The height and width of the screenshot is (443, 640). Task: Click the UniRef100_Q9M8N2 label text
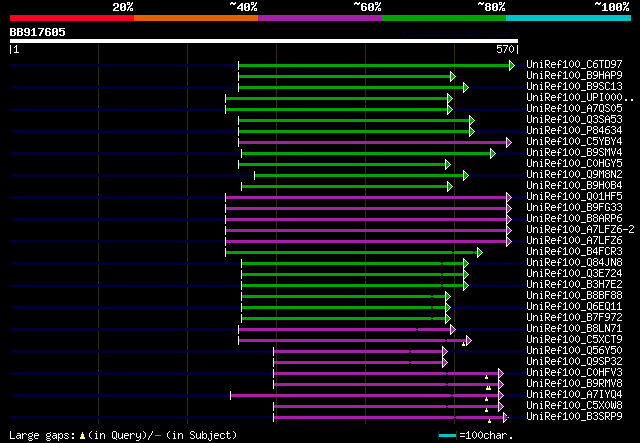[x=574, y=175]
